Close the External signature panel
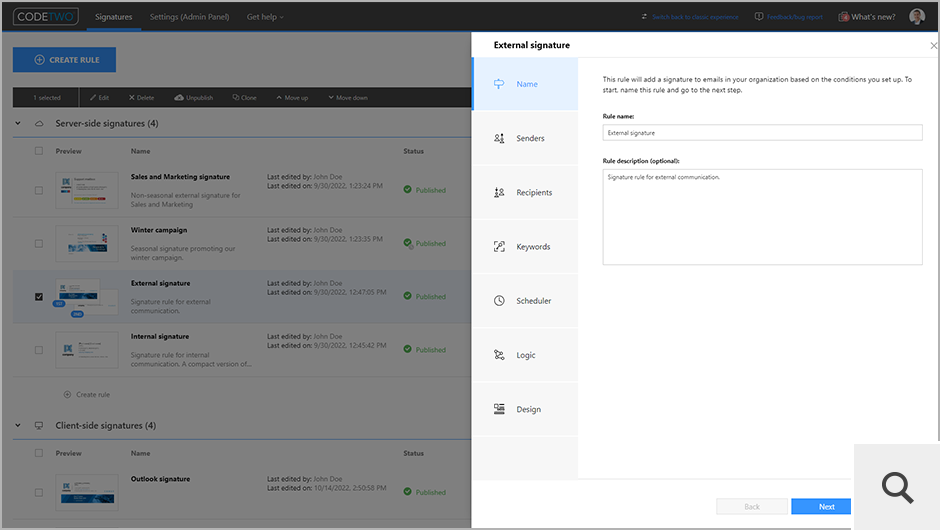 [933, 45]
